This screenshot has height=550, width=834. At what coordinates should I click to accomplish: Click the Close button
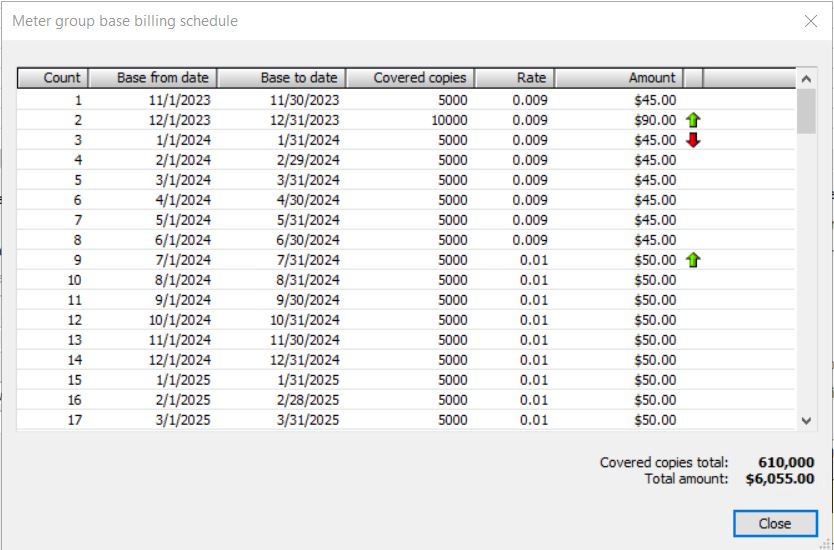(x=775, y=523)
